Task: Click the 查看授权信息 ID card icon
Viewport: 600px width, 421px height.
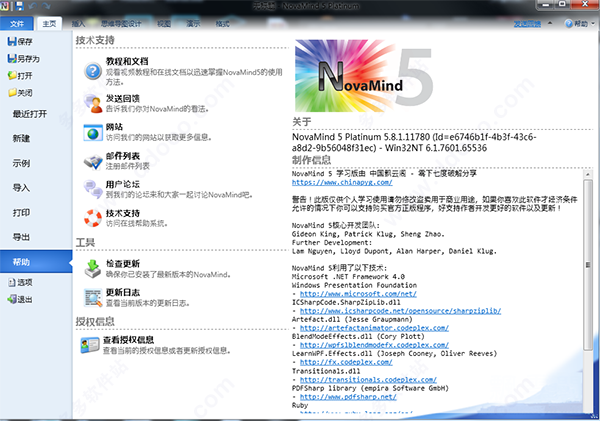Action: click(90, 344)
